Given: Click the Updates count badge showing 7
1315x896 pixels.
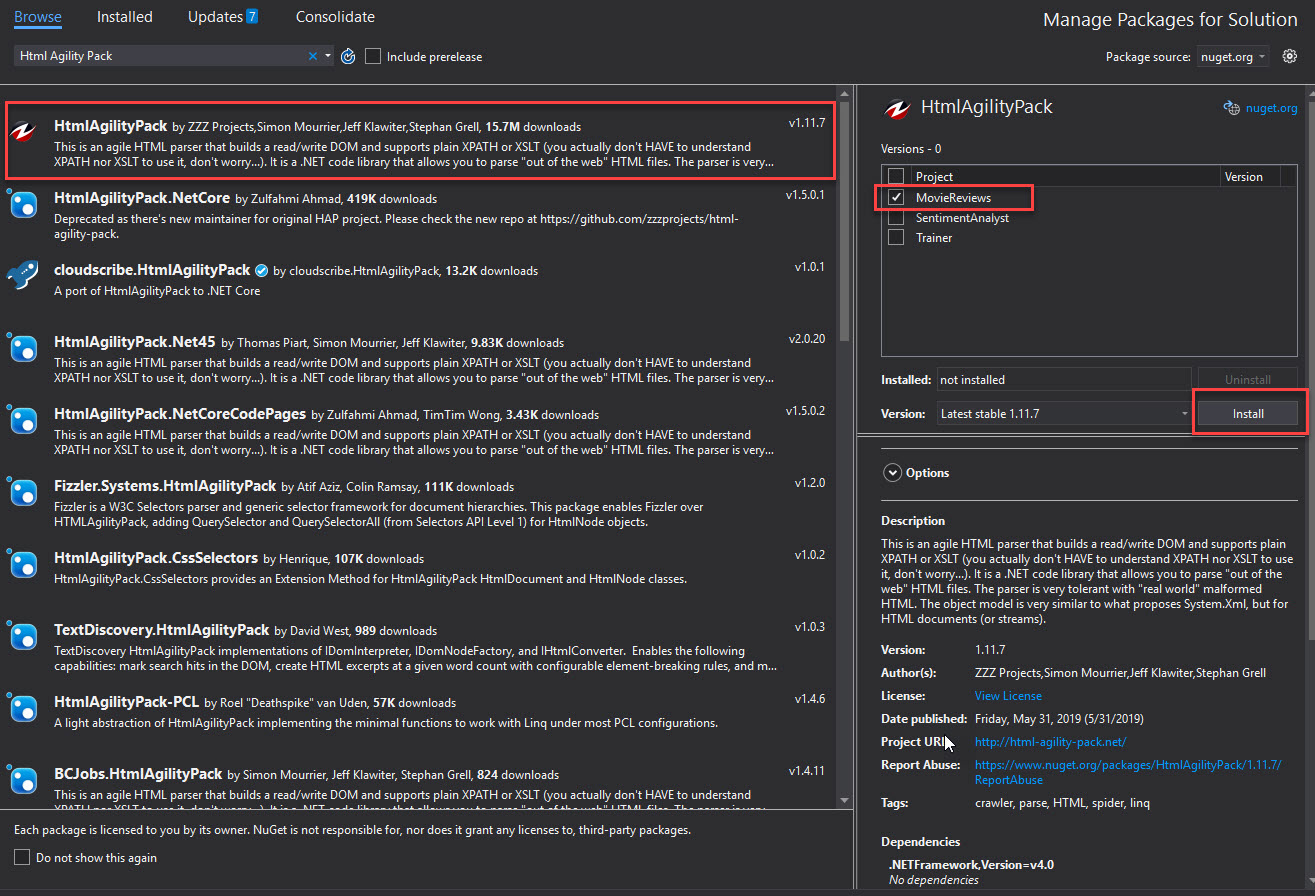Looking at the screenshot, I should pos(252,16).
